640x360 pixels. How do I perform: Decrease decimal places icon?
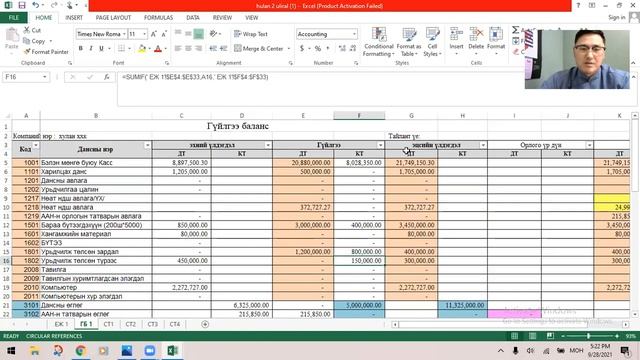(x=353, y=49)
